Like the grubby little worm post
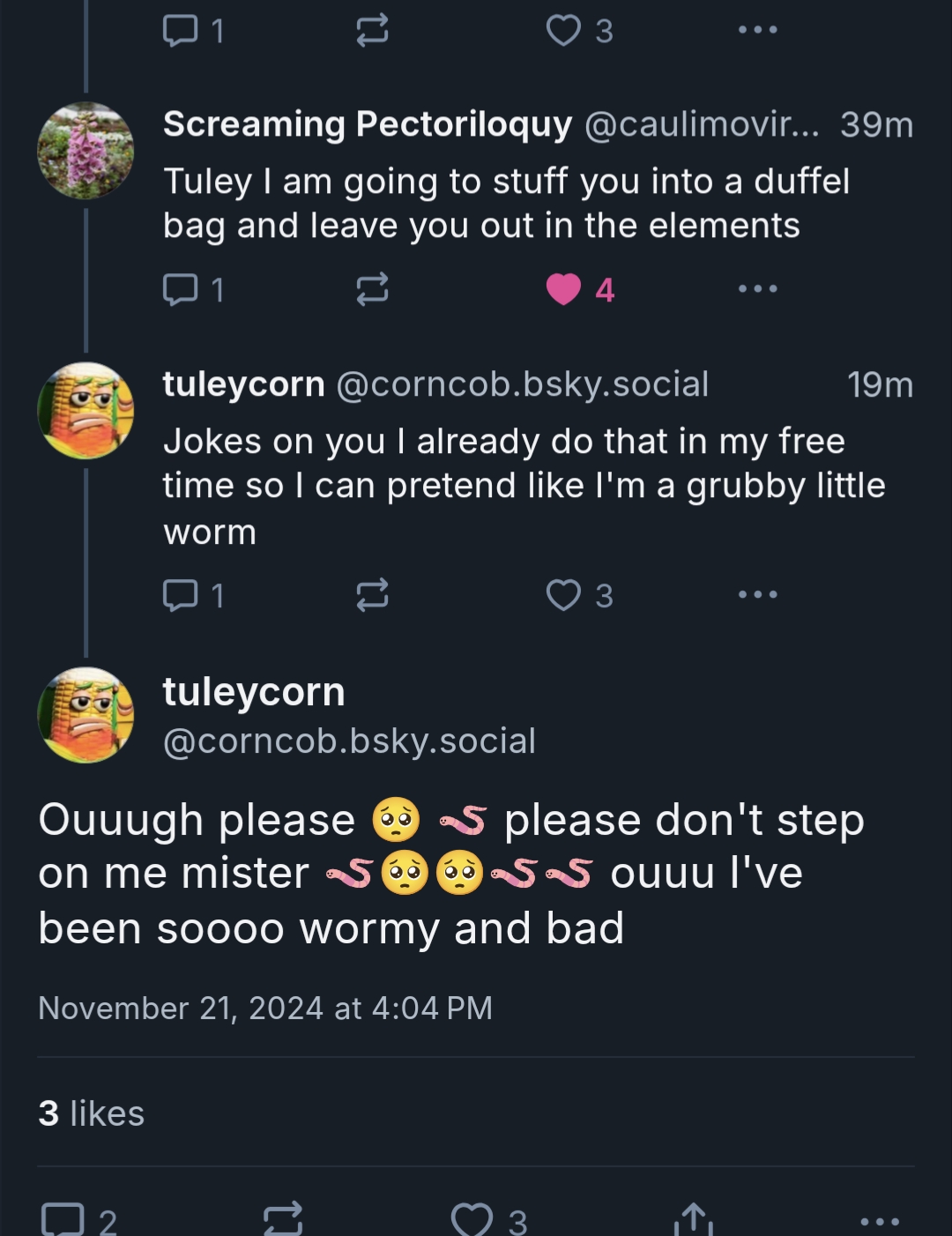 click(x=564, y=595)
